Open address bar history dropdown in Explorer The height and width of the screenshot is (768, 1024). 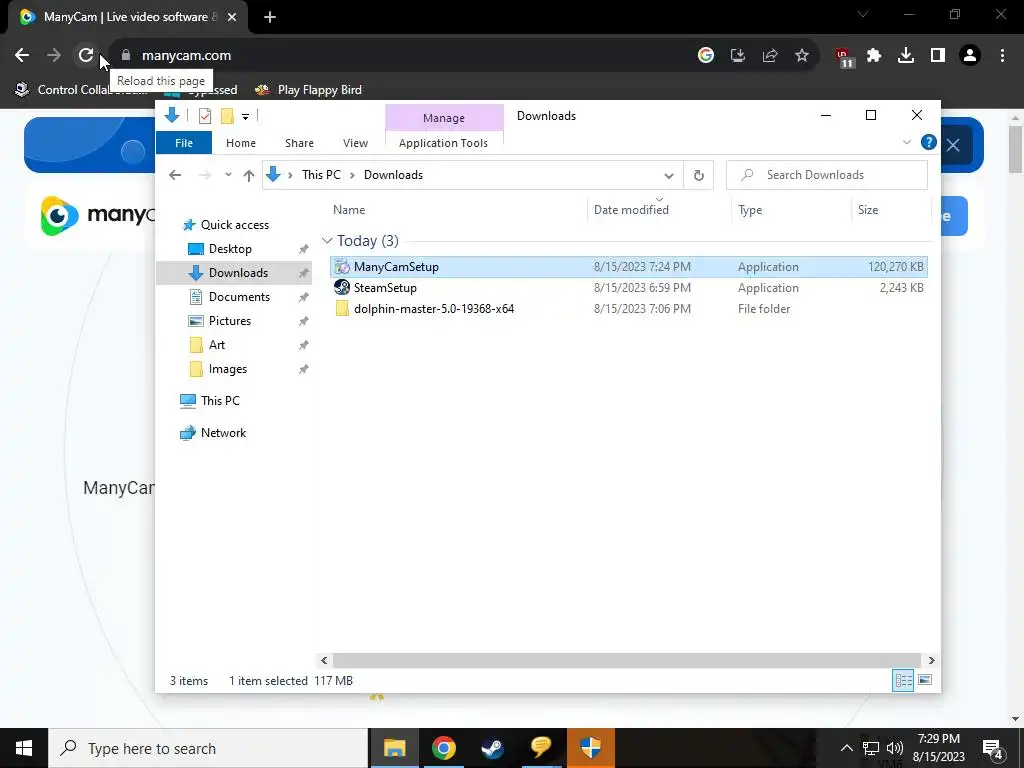tap(669, 175)
